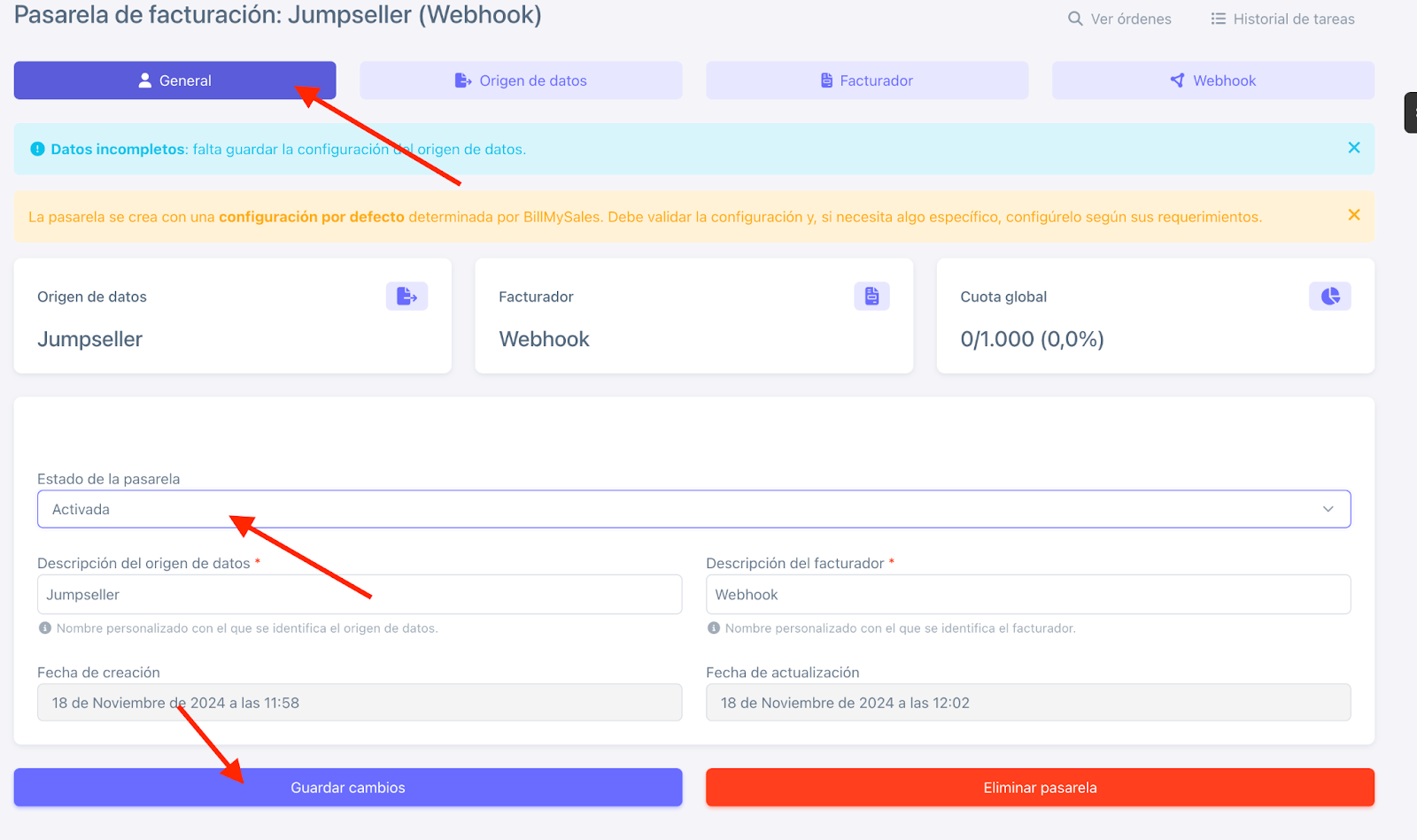Image resolution: width=1417 pixels, height=840 pixels.
Task: Dismiss the Datos incompletos blue alert
Action: (x=1354, y=148)
